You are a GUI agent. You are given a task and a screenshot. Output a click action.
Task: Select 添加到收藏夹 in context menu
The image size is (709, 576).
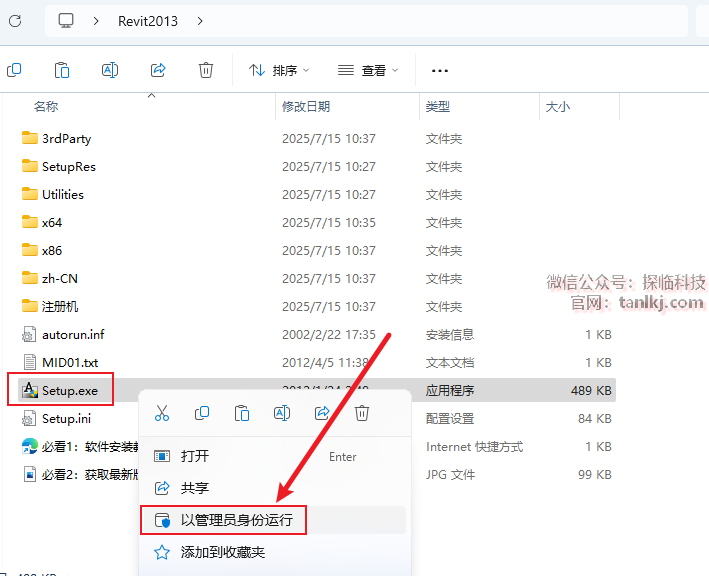tap(222, 552)
